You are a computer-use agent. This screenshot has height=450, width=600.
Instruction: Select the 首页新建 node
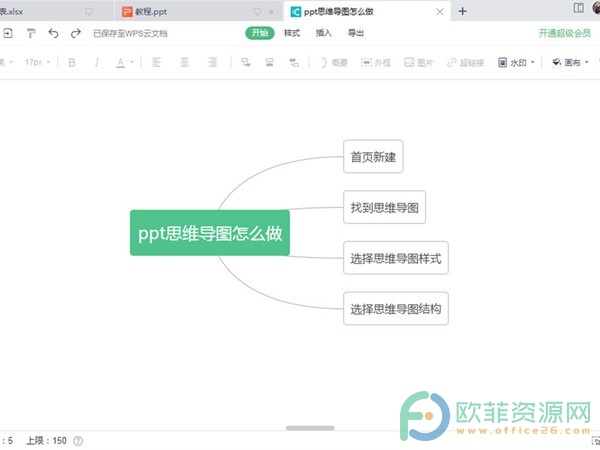point(373,157)
